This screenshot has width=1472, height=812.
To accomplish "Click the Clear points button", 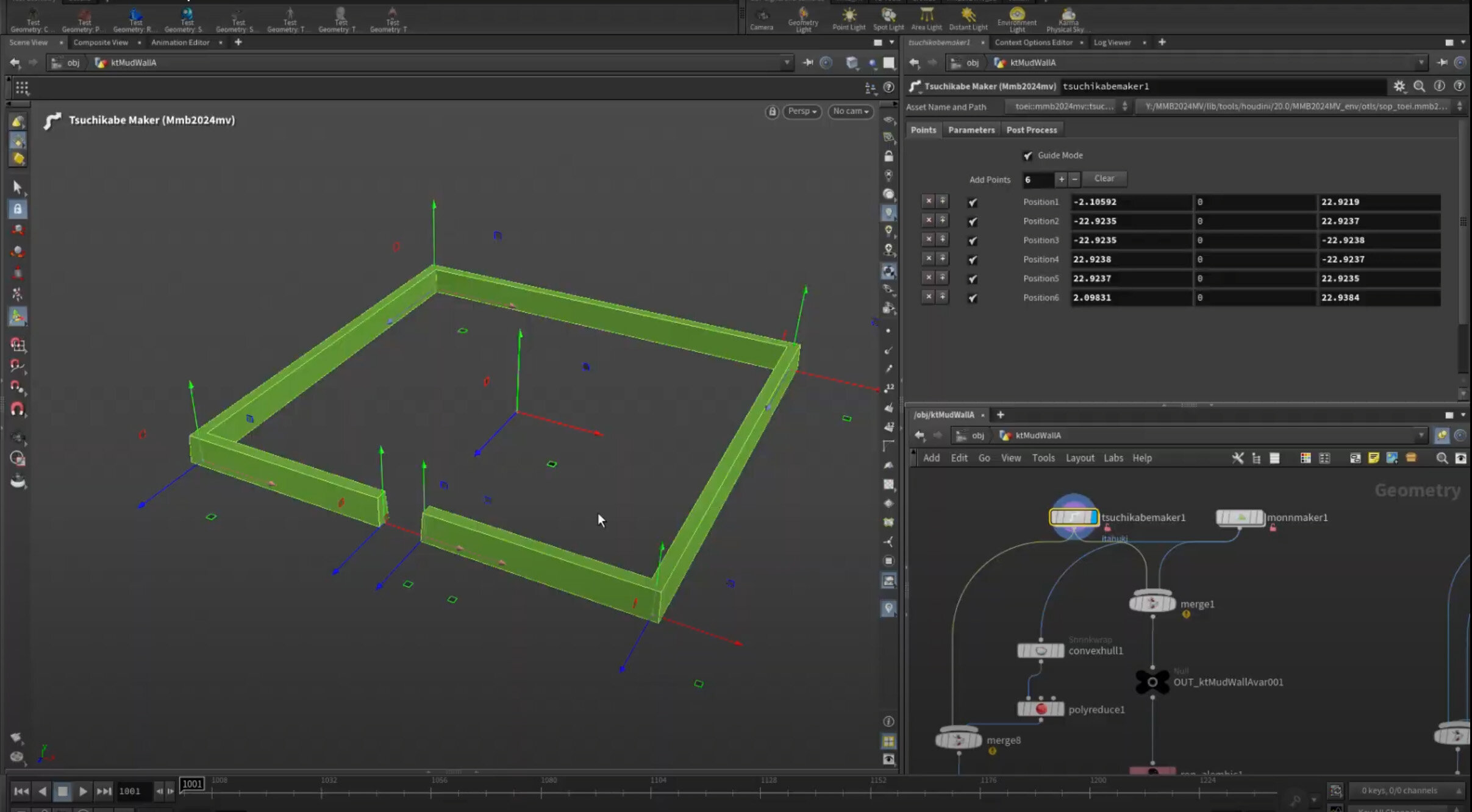I will pos(1104,179).
